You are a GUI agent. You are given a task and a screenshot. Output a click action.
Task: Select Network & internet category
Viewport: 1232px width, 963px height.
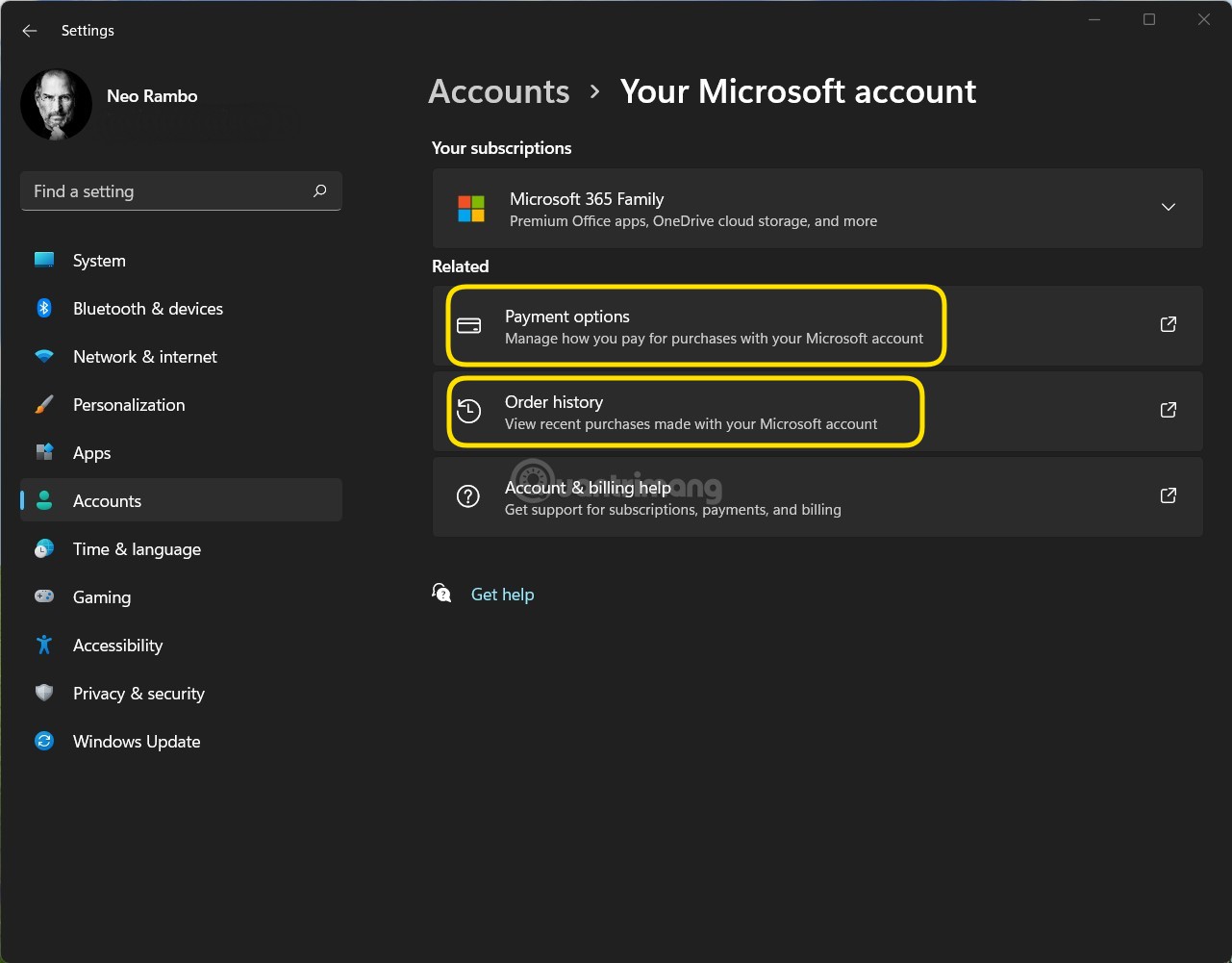(x=144, y=357)
